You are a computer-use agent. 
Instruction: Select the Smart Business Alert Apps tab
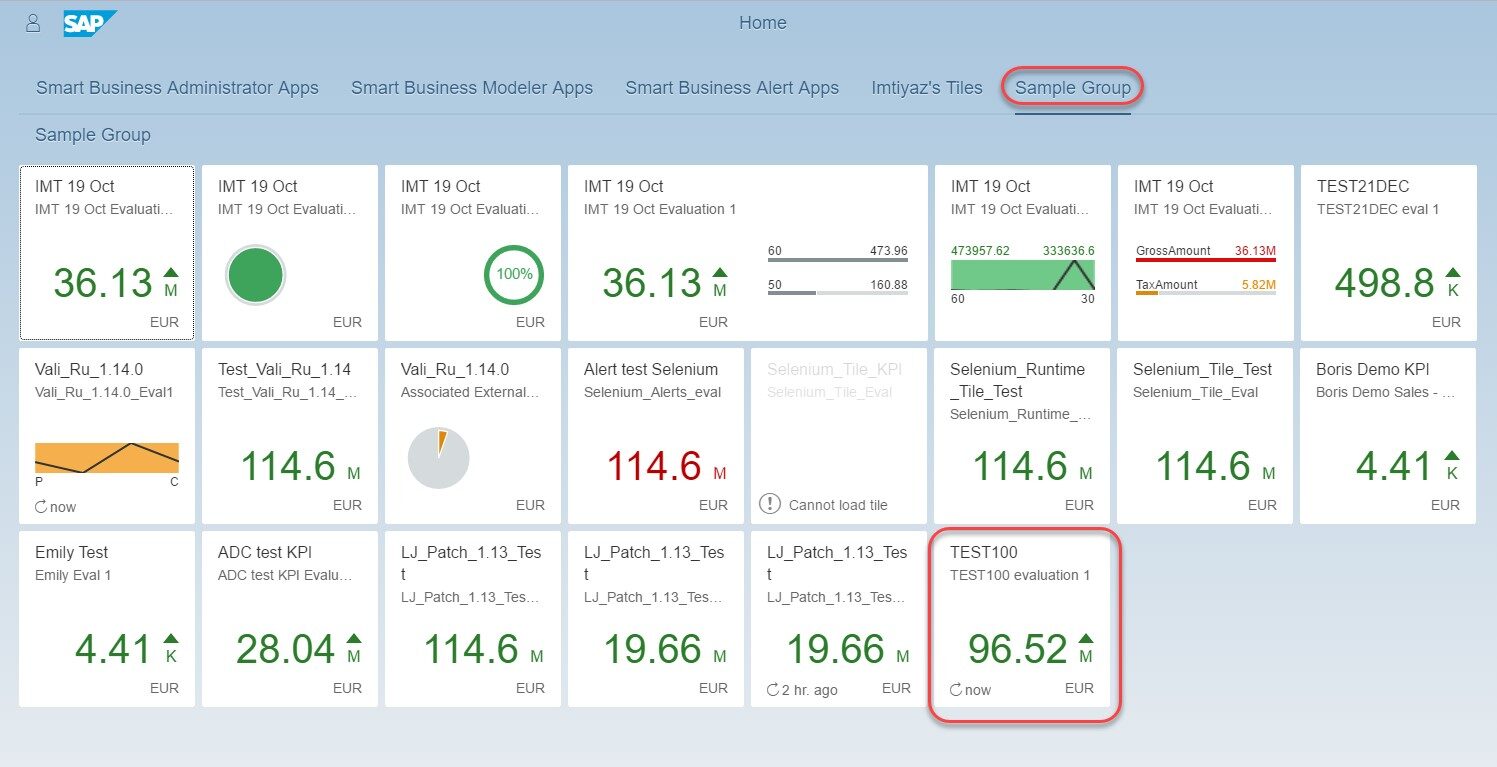pyautogui.click(x=731, y=88)
